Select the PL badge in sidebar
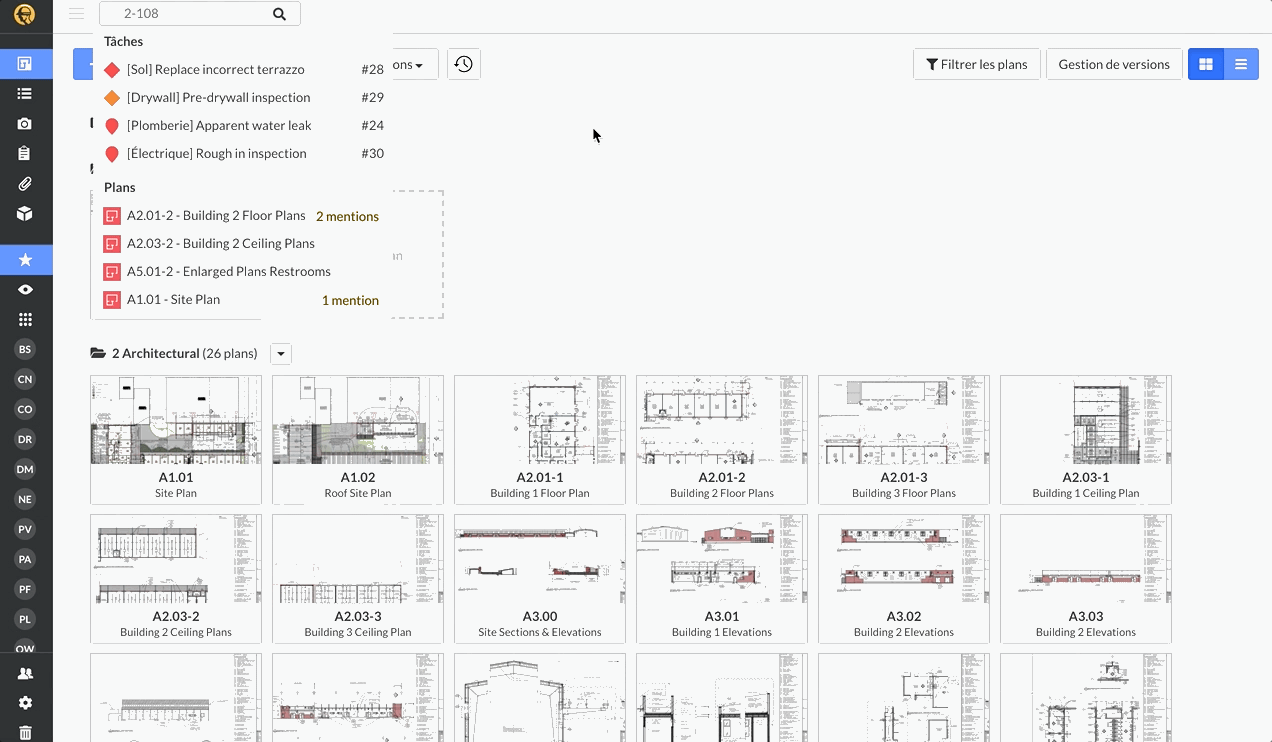The width and height of the screenshot is (1272, 742). [25, 619]
